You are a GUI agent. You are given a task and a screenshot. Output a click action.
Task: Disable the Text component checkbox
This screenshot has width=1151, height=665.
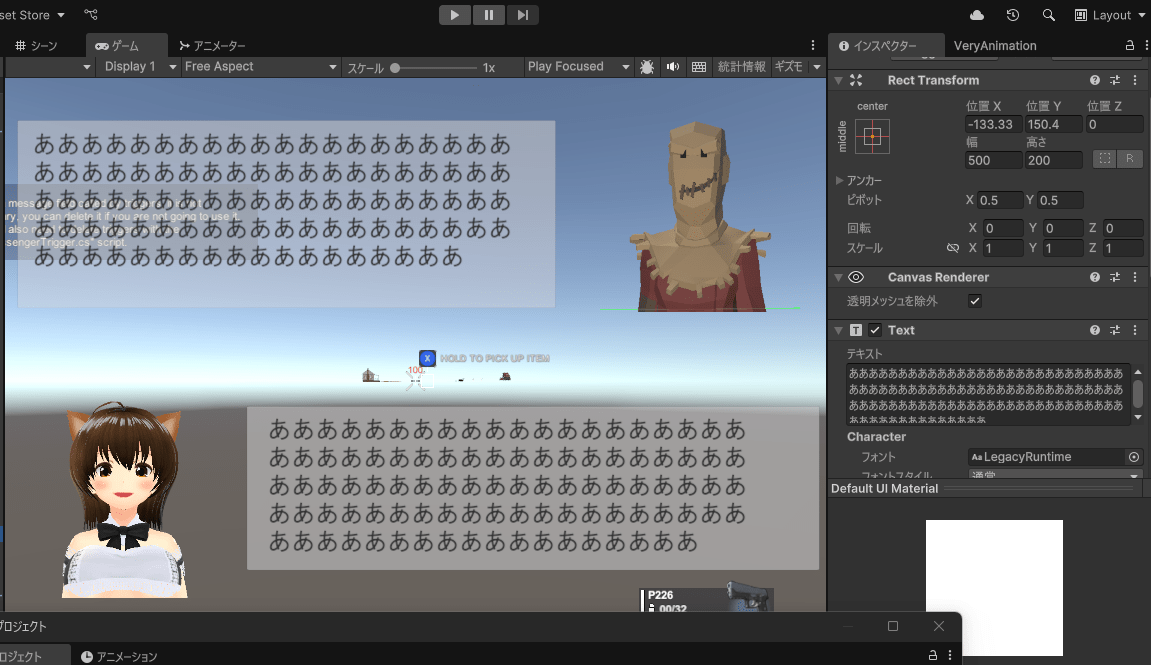(875, 330)
